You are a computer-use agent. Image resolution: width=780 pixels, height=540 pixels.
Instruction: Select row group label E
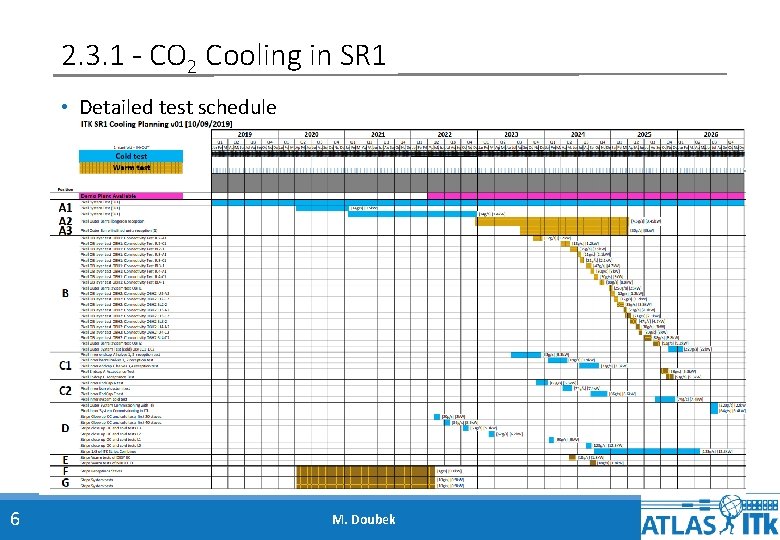(65, 460)
